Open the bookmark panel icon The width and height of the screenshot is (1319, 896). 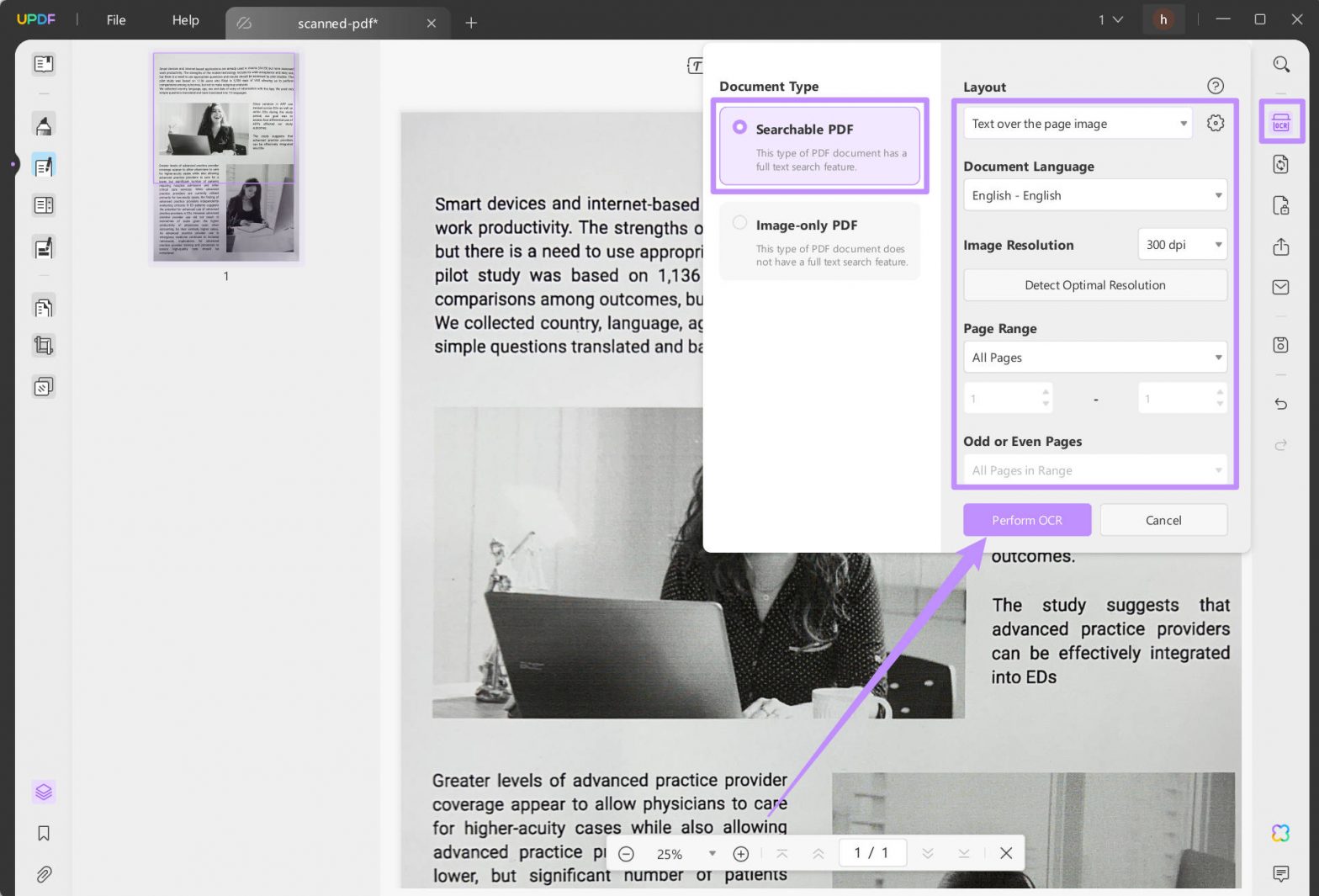(44, 833)
